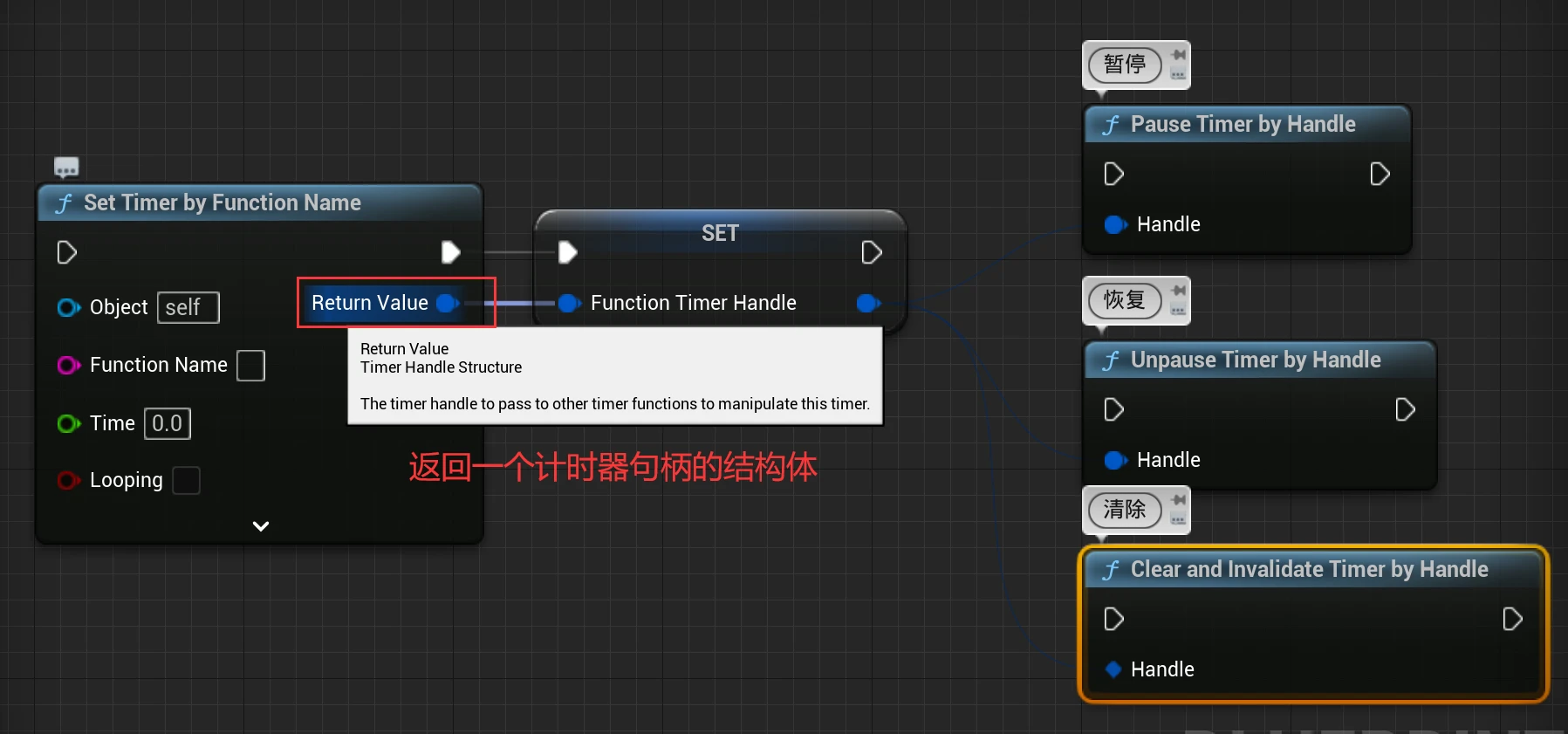The width and height of the screenshot is (1568, 734).
Task: Select the Clear and Invalidate Timer by Handle title
Action: pos(1309,569)
